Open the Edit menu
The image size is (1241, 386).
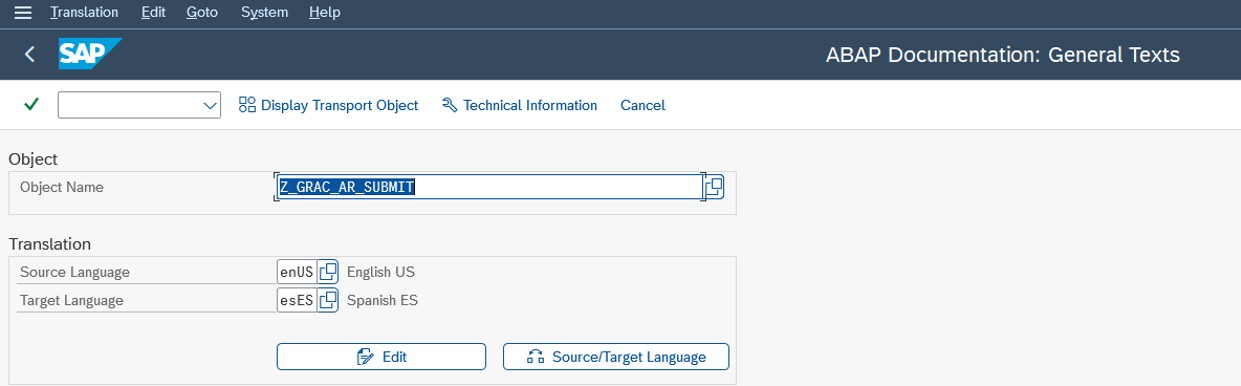153,12
